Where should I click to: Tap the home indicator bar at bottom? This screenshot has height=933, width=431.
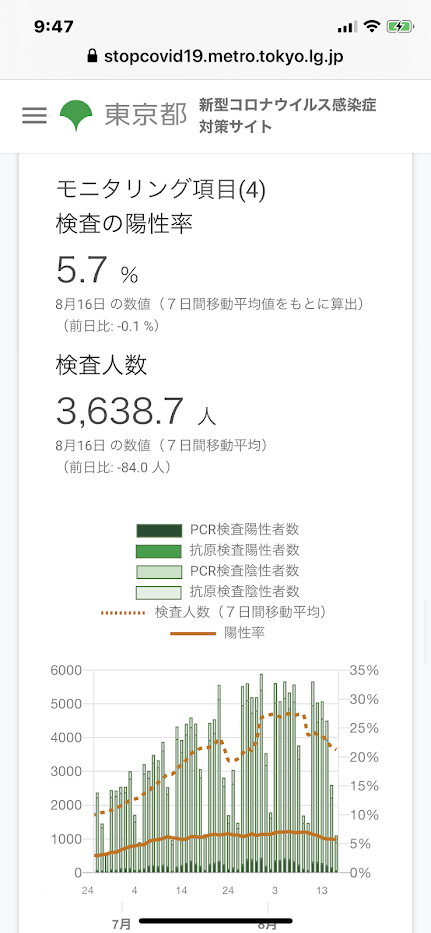pos(216,921)
